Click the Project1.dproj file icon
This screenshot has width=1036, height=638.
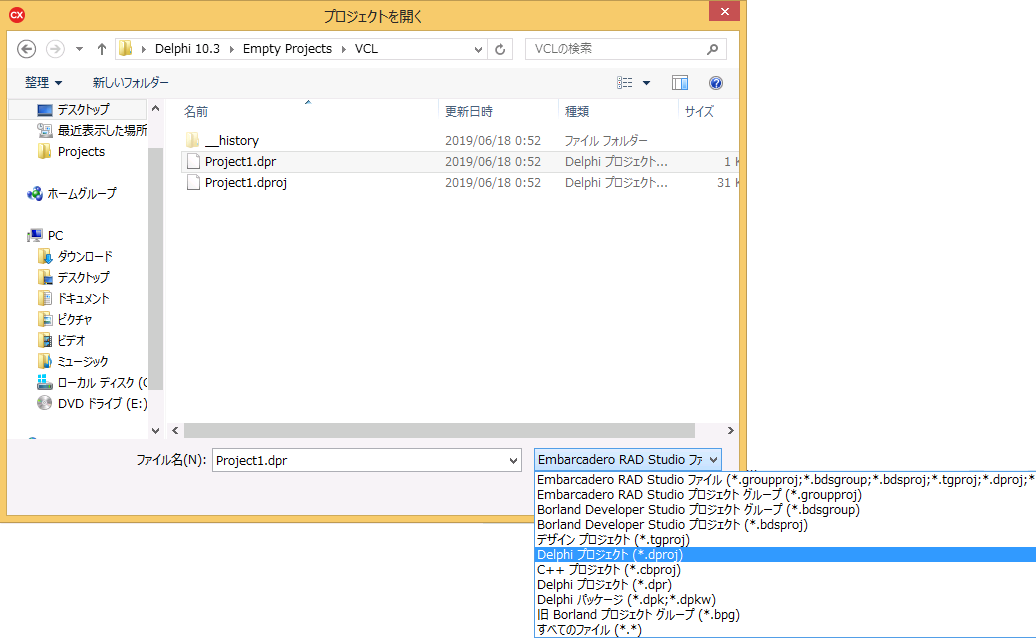[x=194, y=182]
